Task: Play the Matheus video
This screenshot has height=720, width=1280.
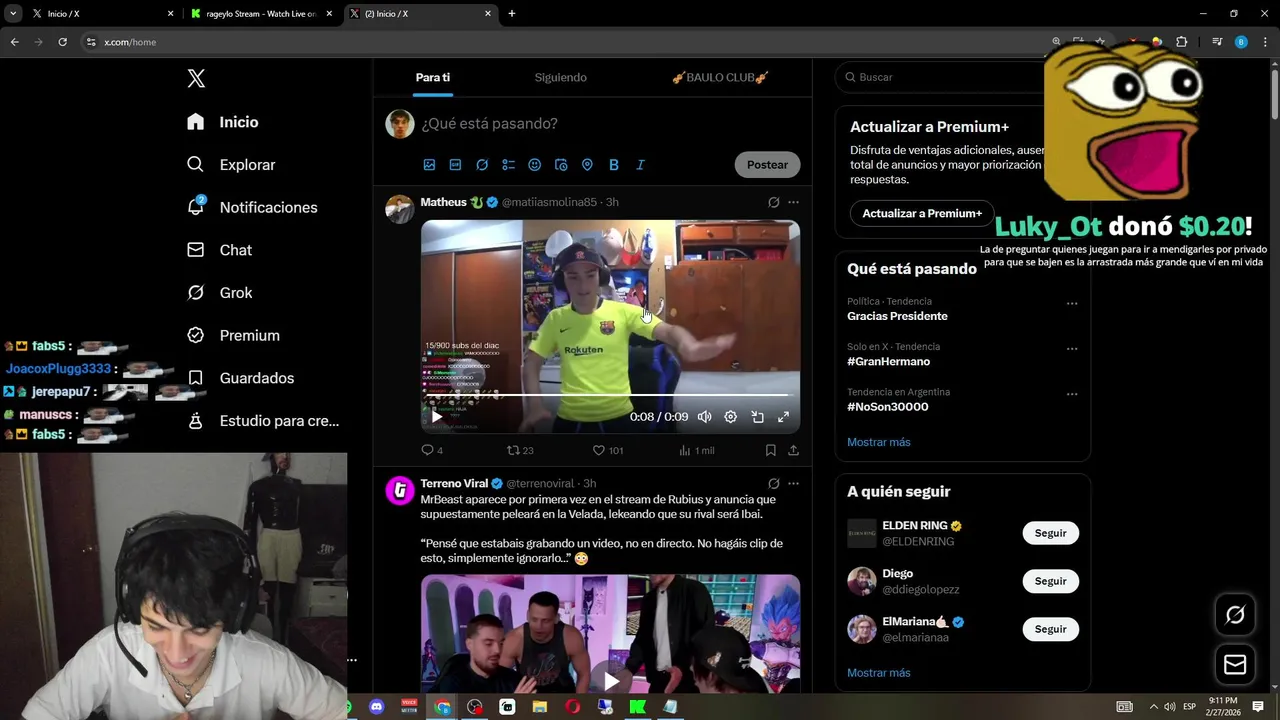Action: (436, 417)
